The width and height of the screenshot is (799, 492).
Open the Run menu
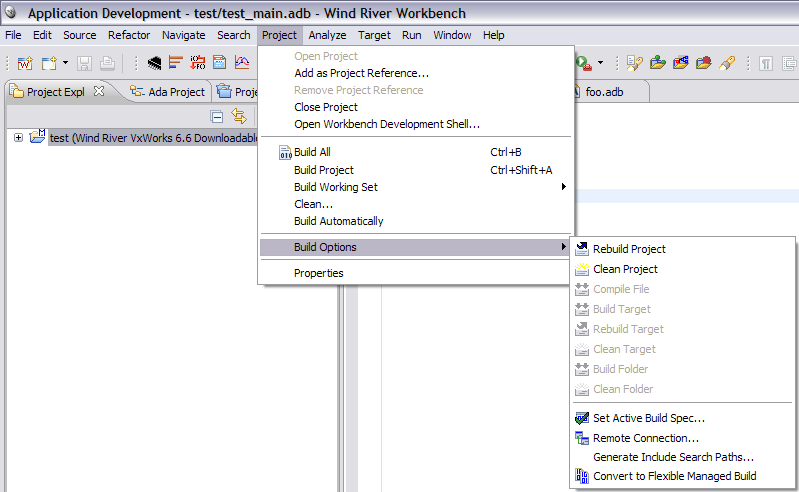[x=412, y=35]
